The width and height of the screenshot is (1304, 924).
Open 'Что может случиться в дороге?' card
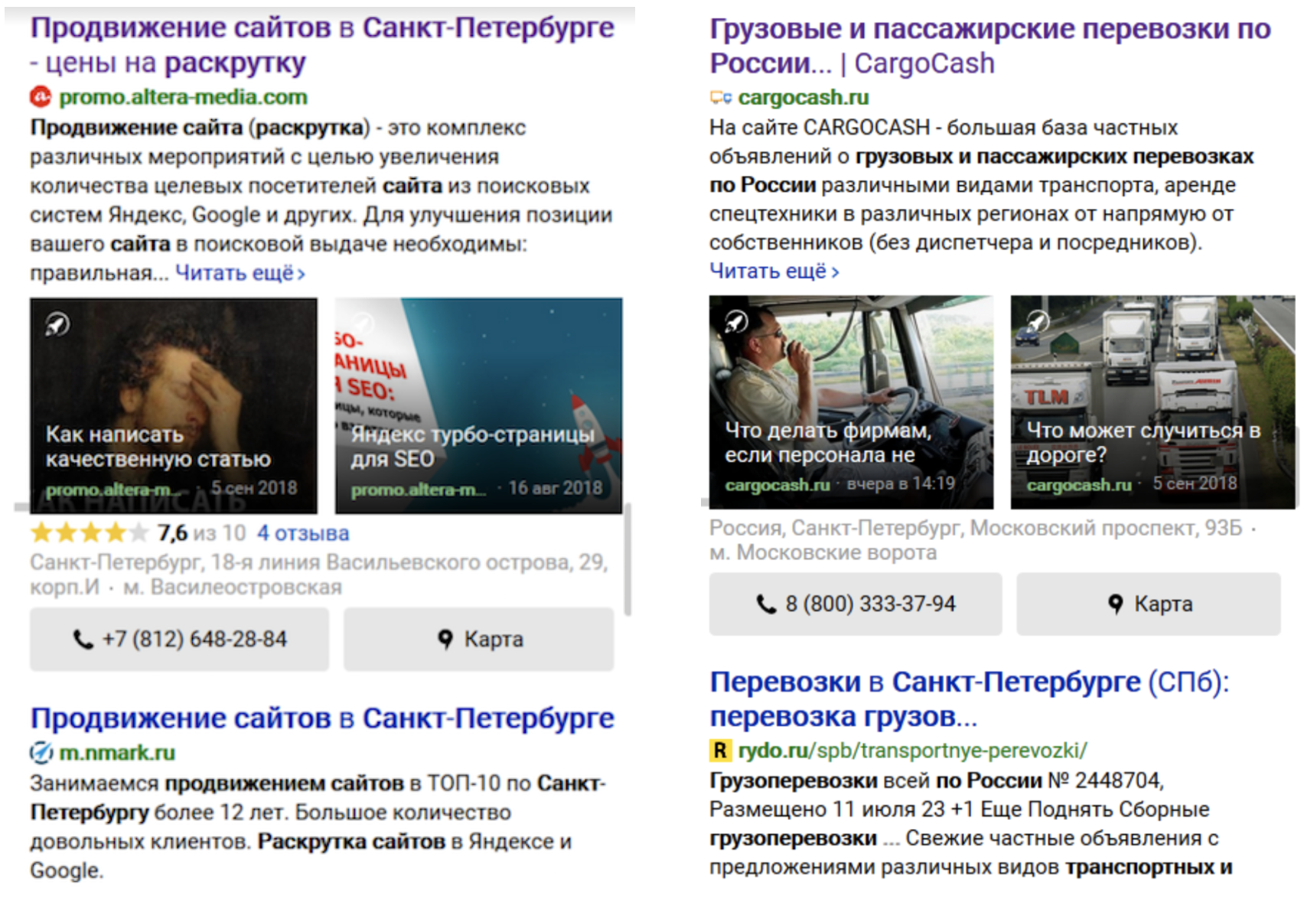(x=1153, y=402)
